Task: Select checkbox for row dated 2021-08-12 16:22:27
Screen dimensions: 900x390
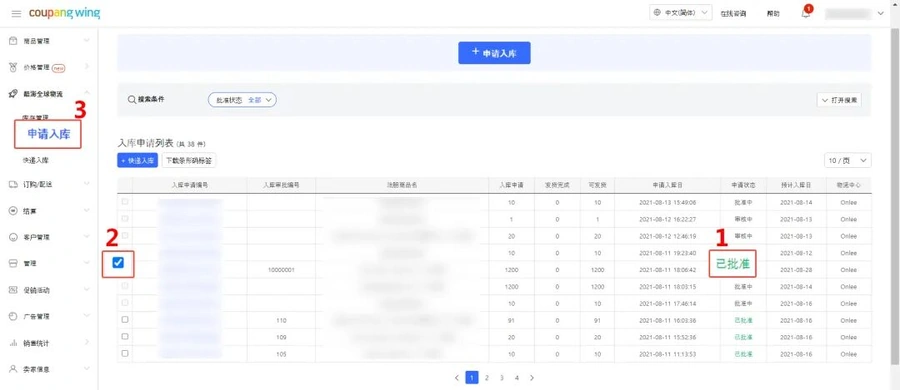Action: click(125, 219)
